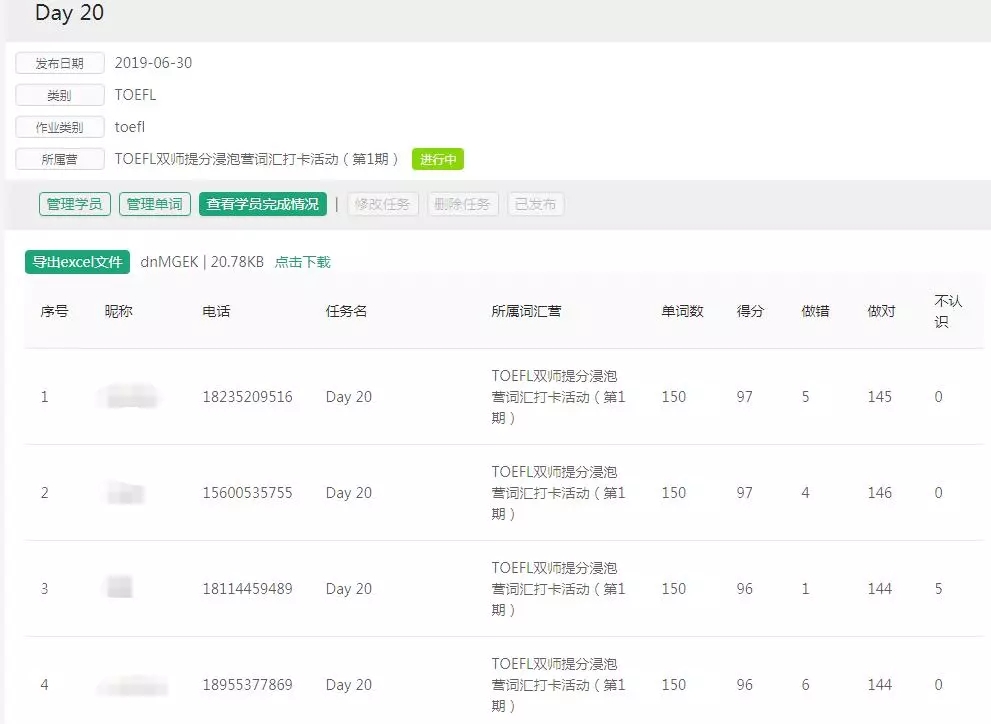Image resolution: width=991 pixels, height=724 pixels.
Task: Click the 单词数 column header
Action: (683, 311)
